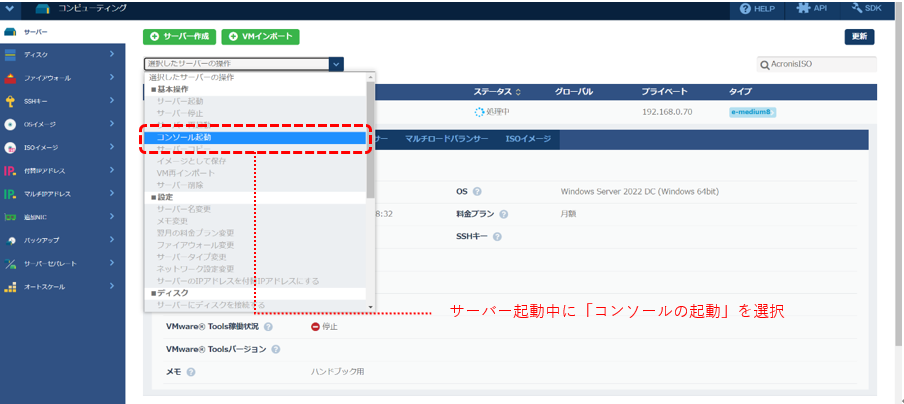Viewport: 904px width, 404px height.
Task: Expand the top-left header dropdown chevron
Action: point(10,9)
